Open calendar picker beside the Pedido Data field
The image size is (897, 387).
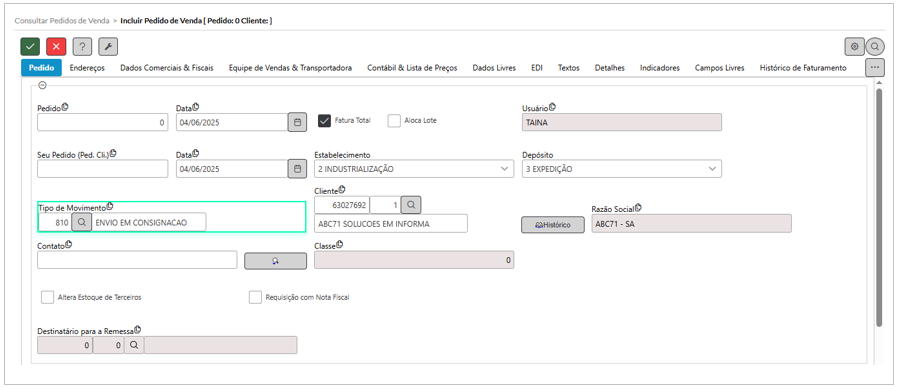coord(297,123)
